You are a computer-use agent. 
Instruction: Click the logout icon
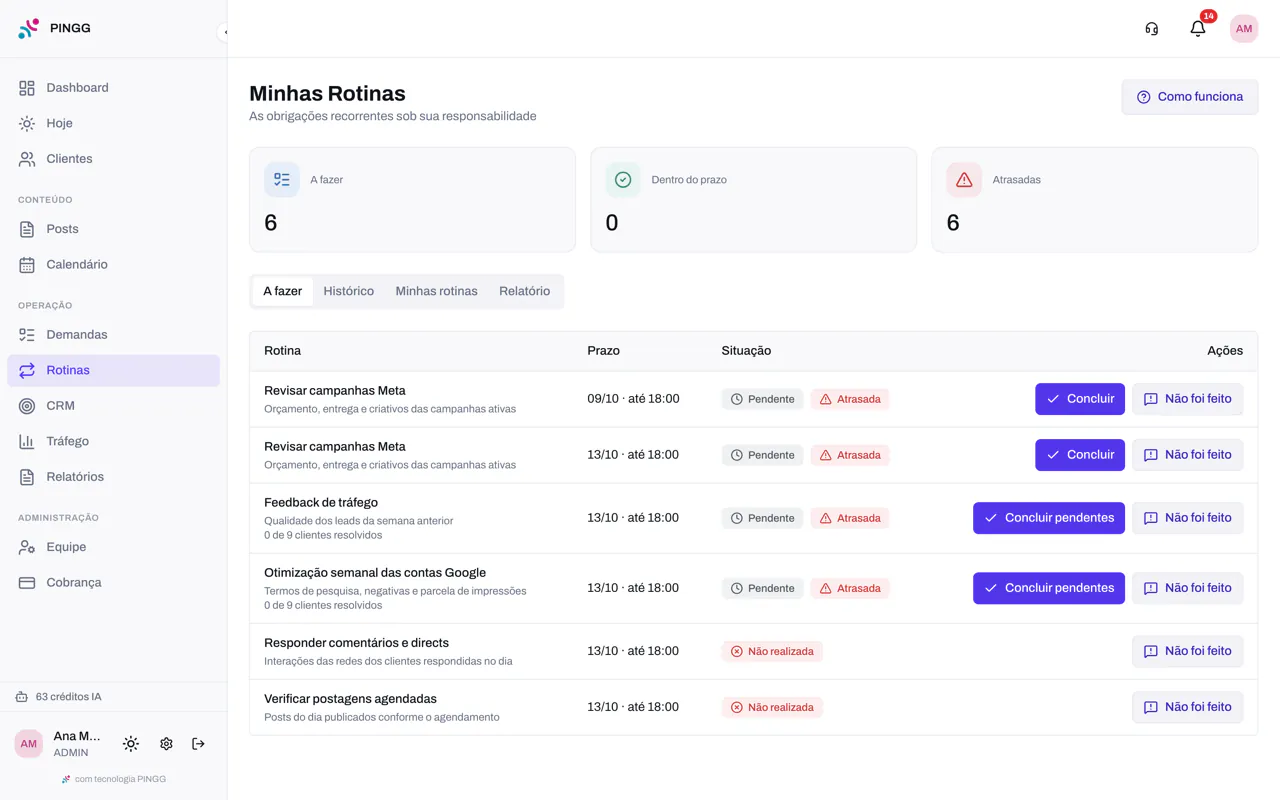[x=198, y=744]
